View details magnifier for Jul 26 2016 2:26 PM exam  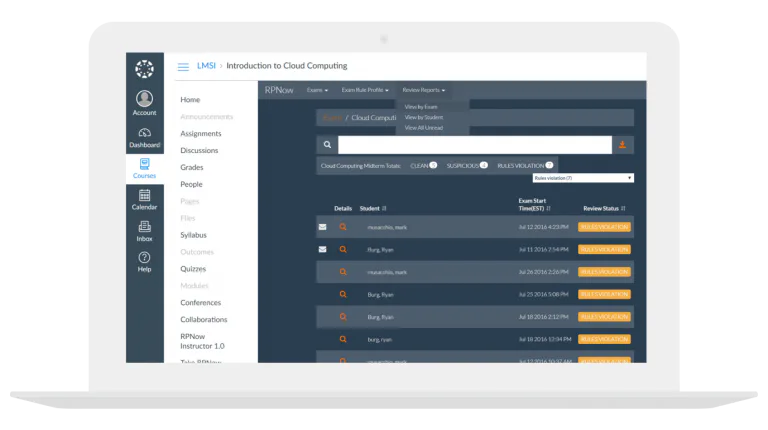[343, 272]
